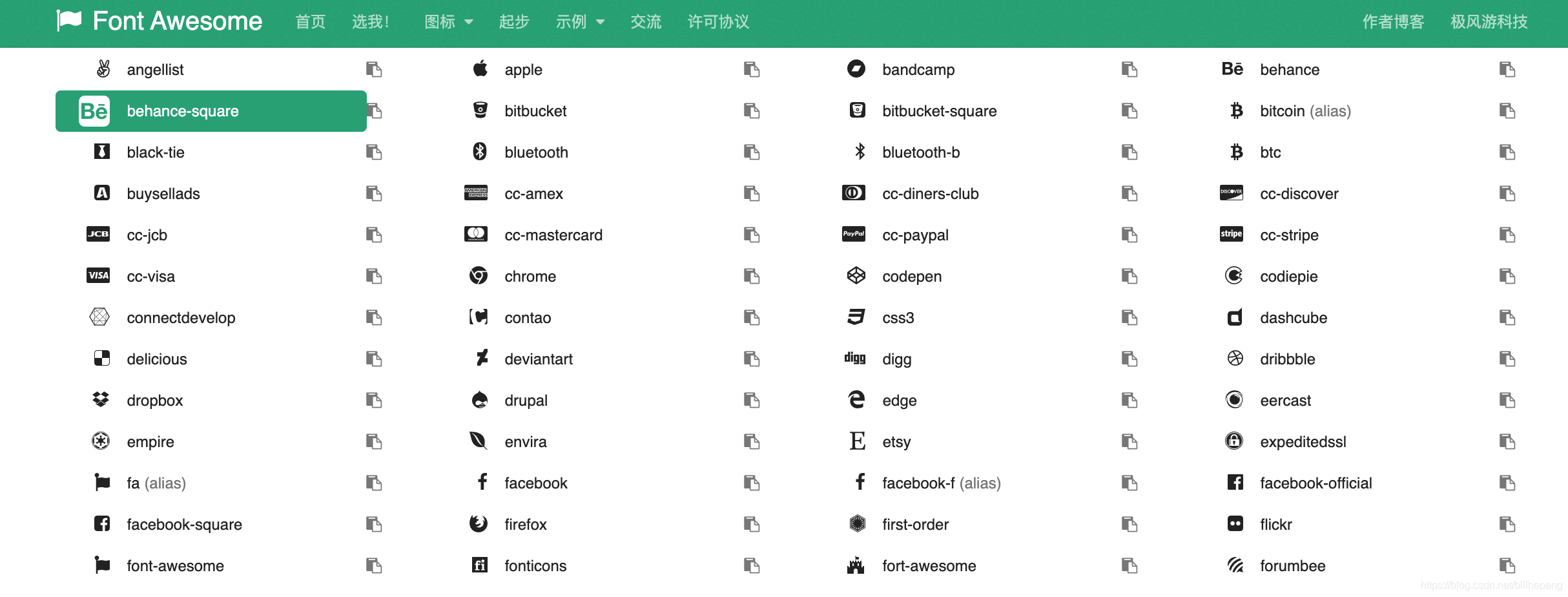Copy the behance-square icon code
Screen dimensions: 1568x597
[x=373, y=110]
